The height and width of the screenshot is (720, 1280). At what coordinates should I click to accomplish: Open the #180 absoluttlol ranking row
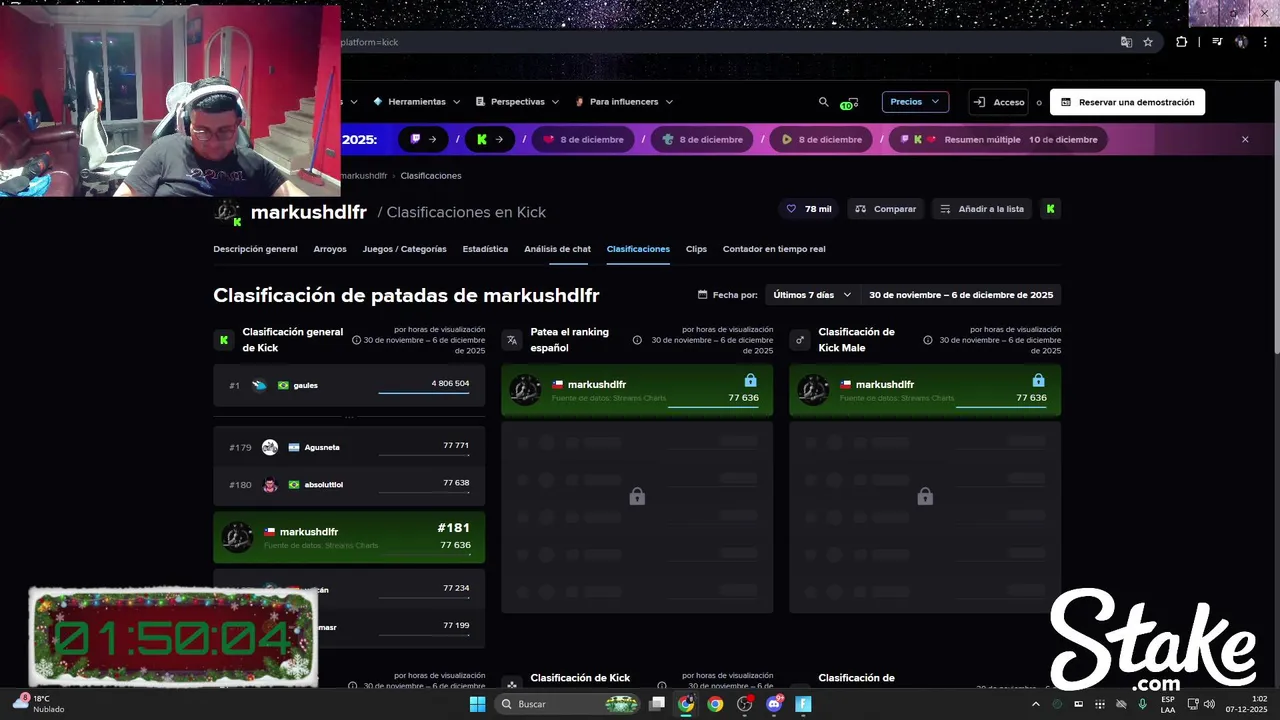349,485
